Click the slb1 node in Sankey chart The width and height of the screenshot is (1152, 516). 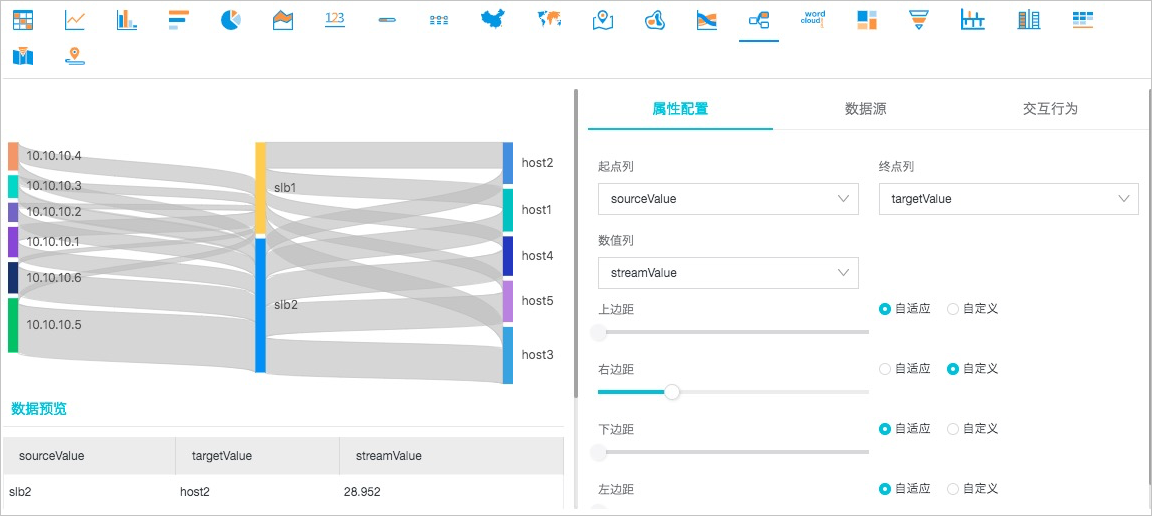(260, 188)
